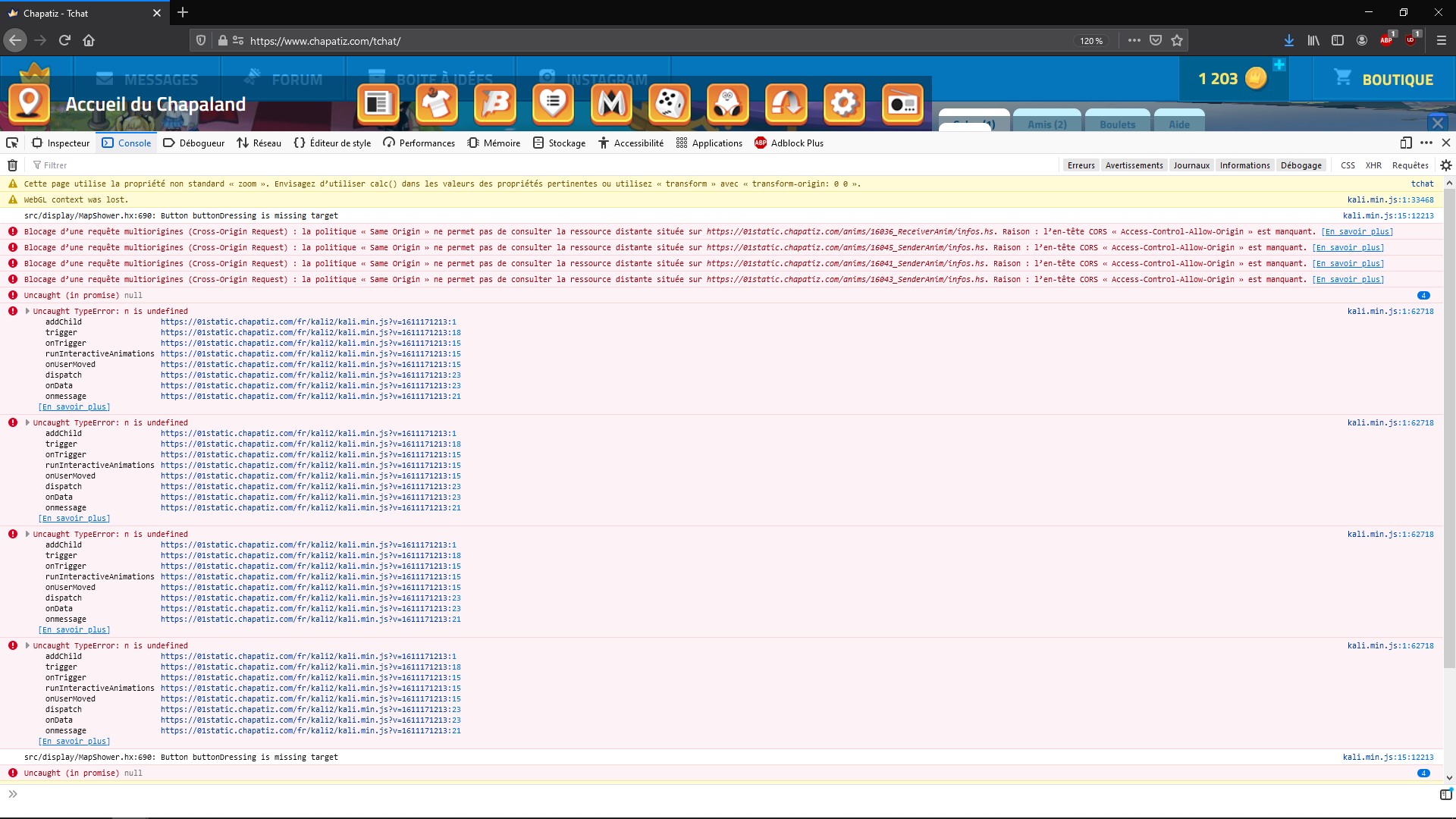Open the Accessibilité devtools tab
1456x819 pixels.
coord(631,143)
